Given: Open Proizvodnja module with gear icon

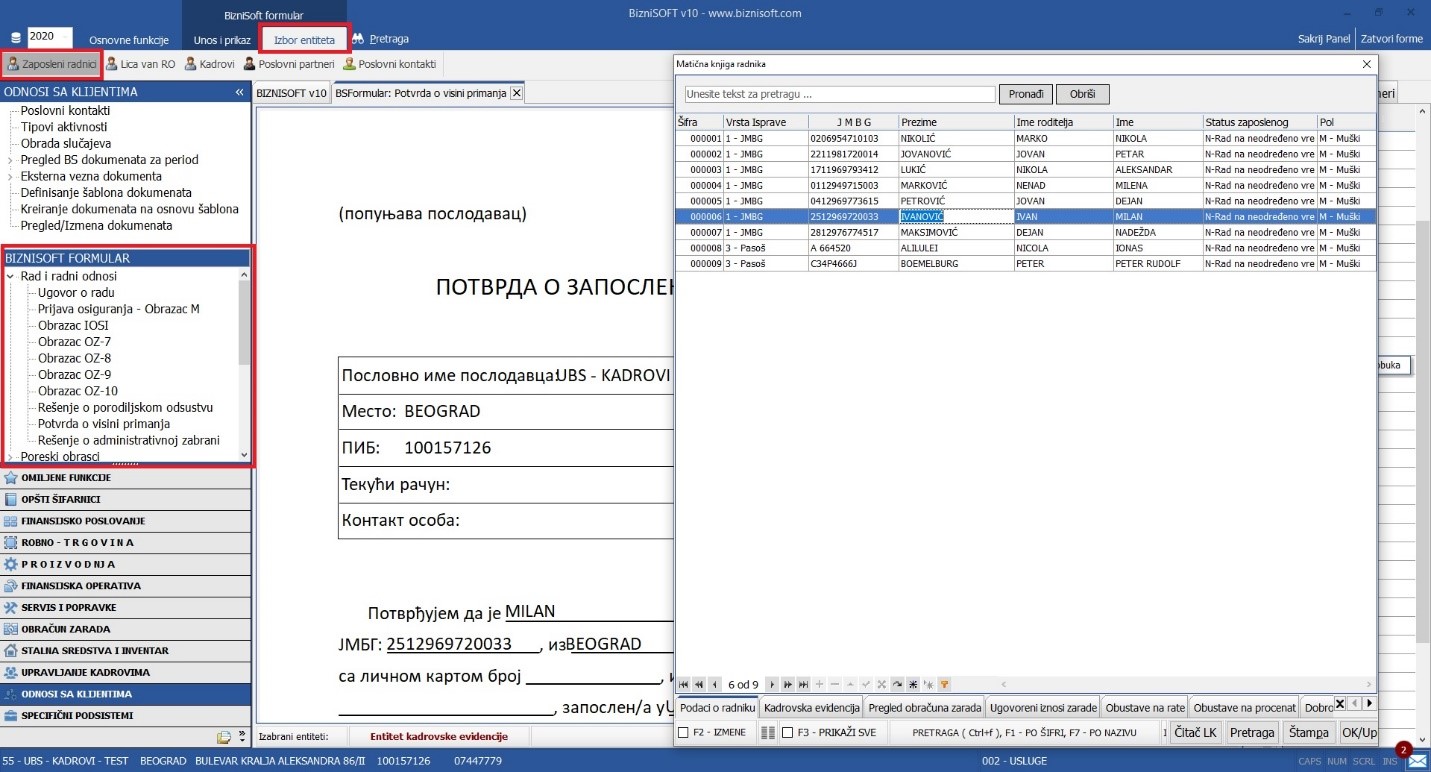Looking at the screenshot, I should 125,564.
